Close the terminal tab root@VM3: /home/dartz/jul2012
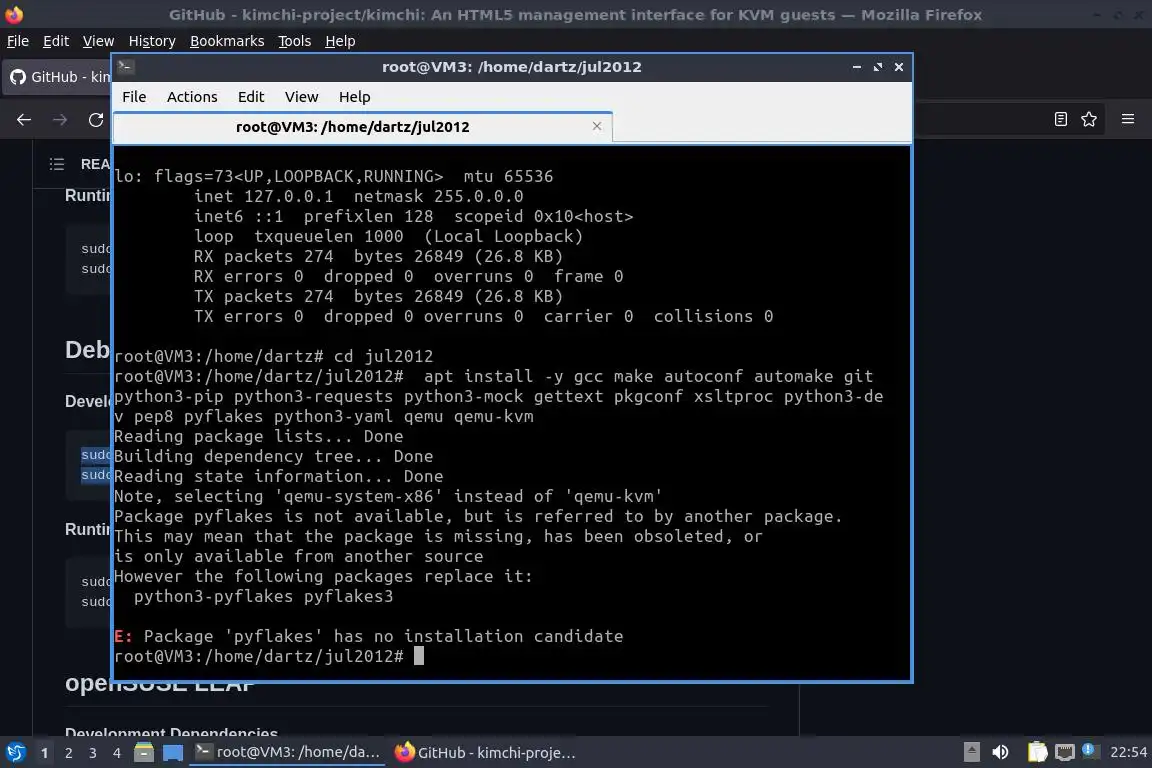This screenshot has height=768, width=1152. [x=597, y=126]
